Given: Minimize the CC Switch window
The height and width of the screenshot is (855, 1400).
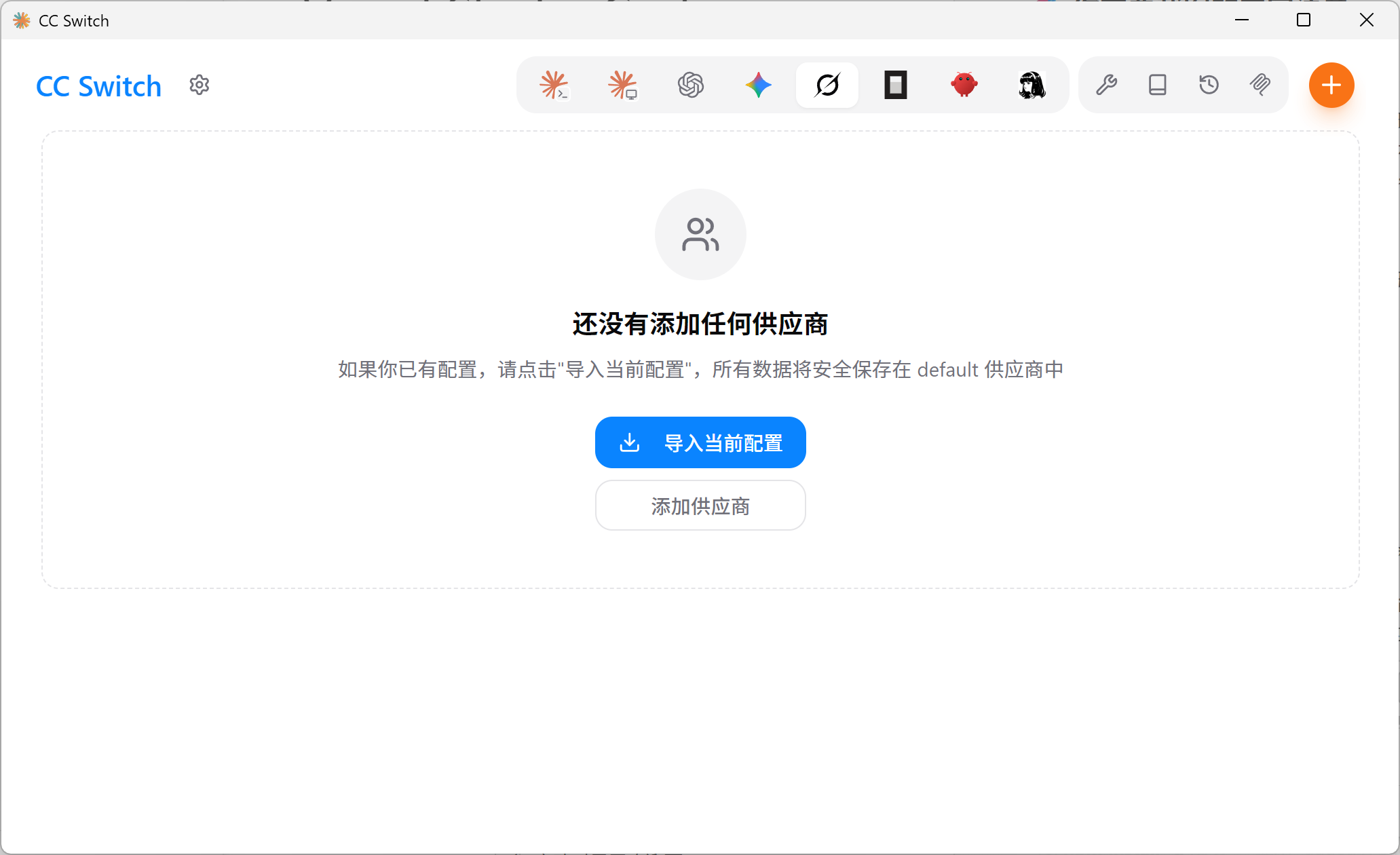Looking at the screenshot, I should (1242, 20).
